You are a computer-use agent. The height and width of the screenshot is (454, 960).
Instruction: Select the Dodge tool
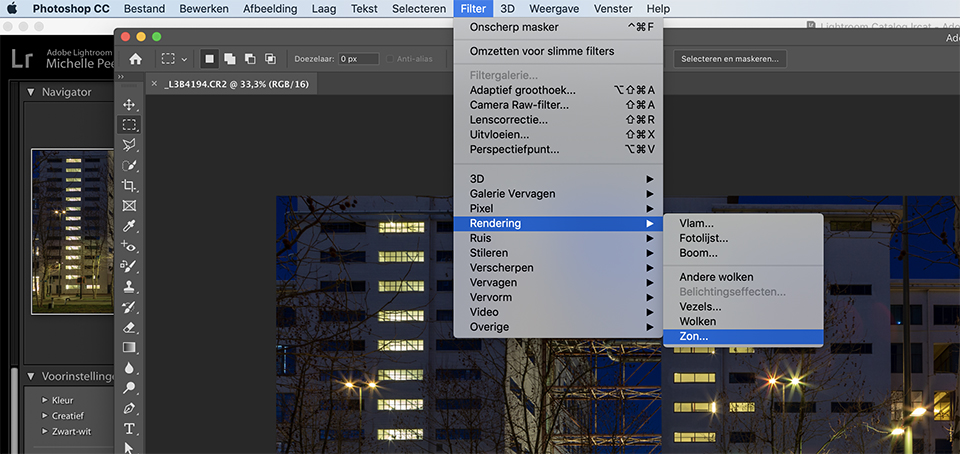click(129, 387)
